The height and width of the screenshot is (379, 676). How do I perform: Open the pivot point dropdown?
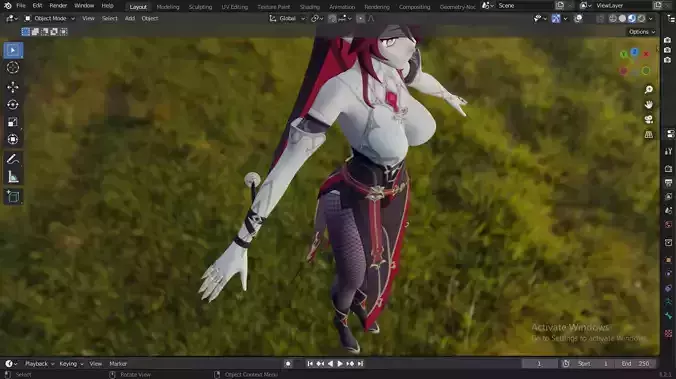(317, 19)
